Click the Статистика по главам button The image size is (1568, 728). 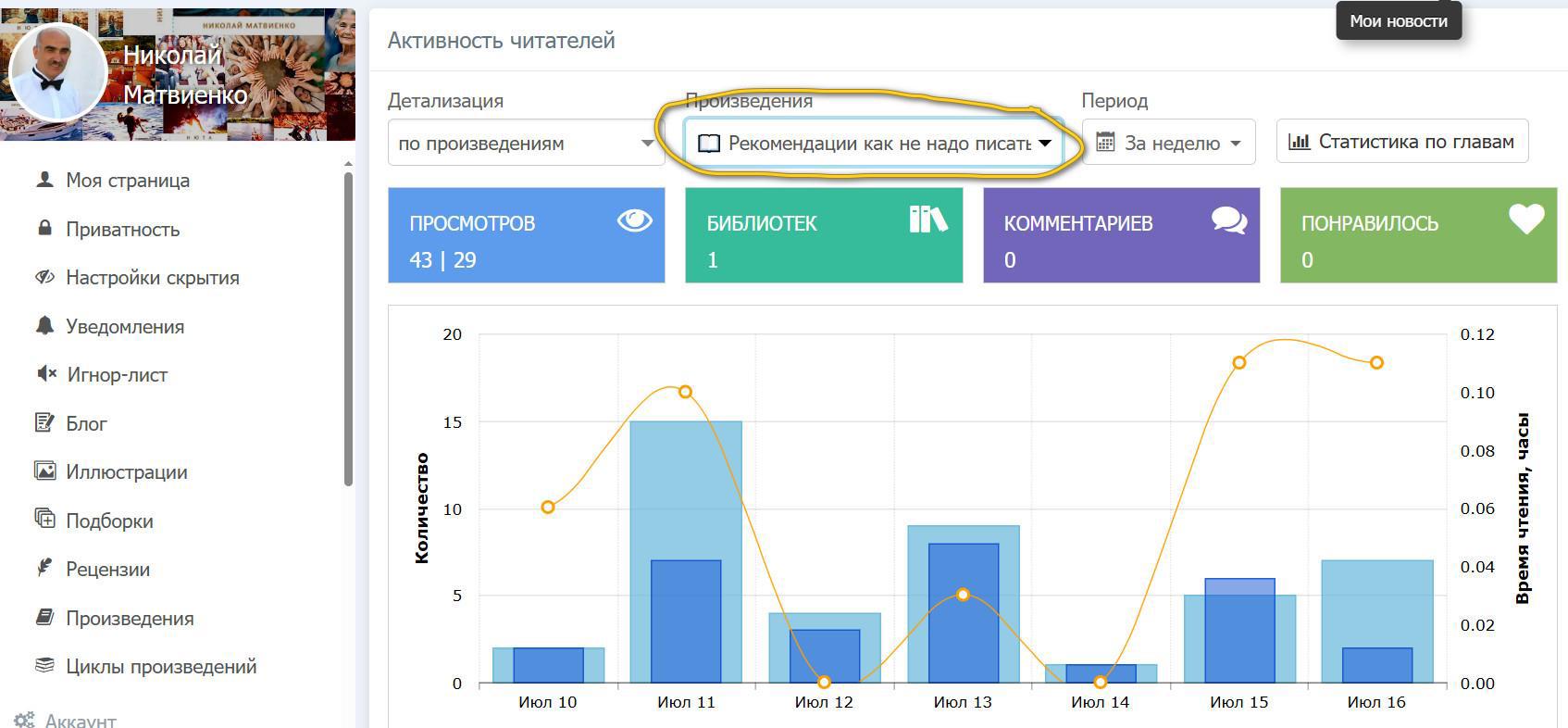coord(1401,142)
